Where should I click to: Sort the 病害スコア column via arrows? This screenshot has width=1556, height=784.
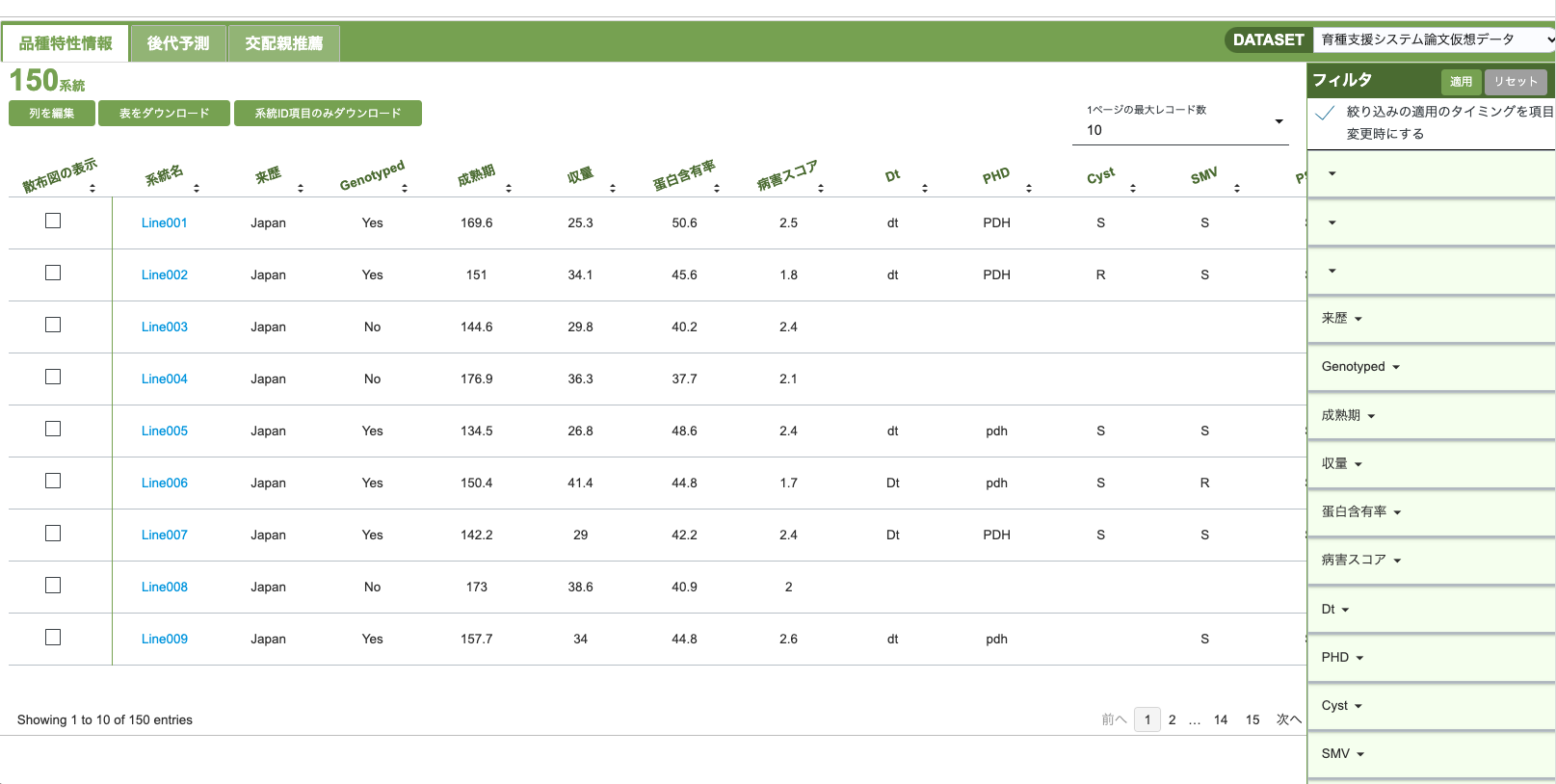821,188
